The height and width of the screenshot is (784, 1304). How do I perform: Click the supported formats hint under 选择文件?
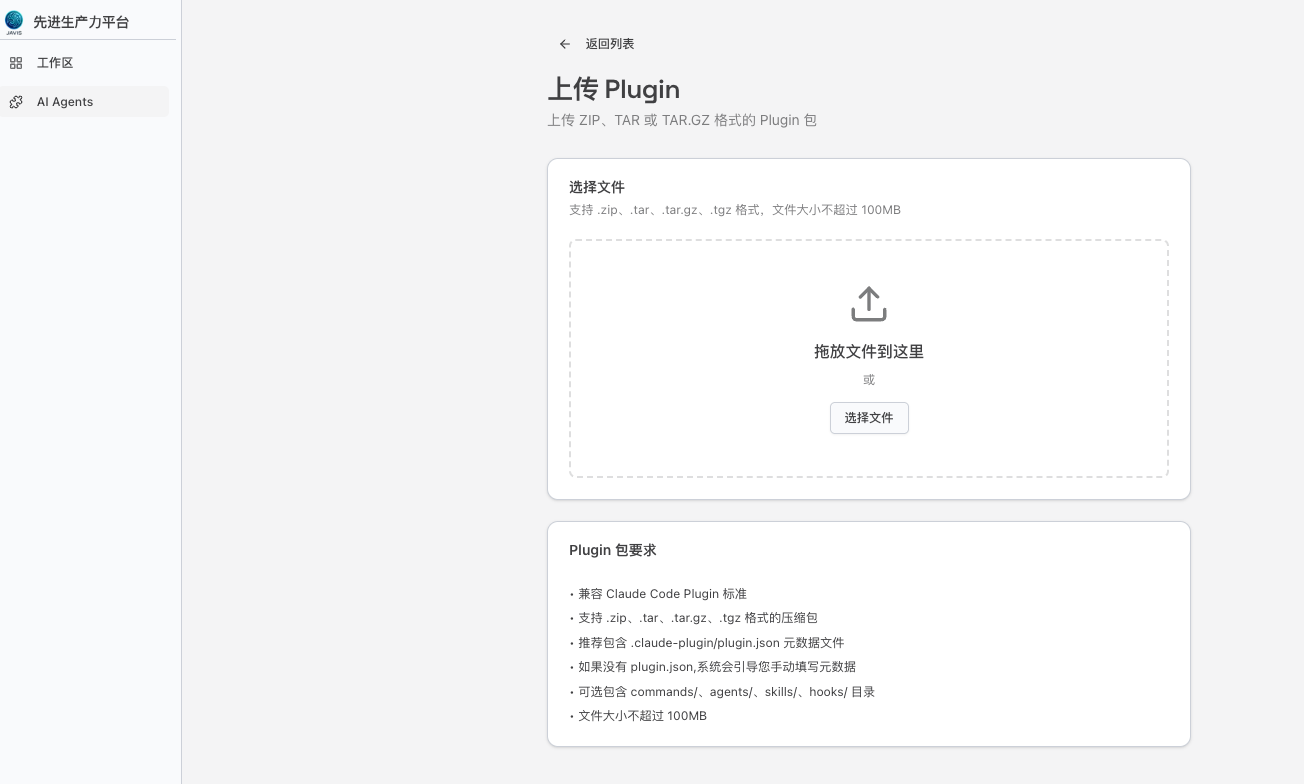tap(734, 210)
